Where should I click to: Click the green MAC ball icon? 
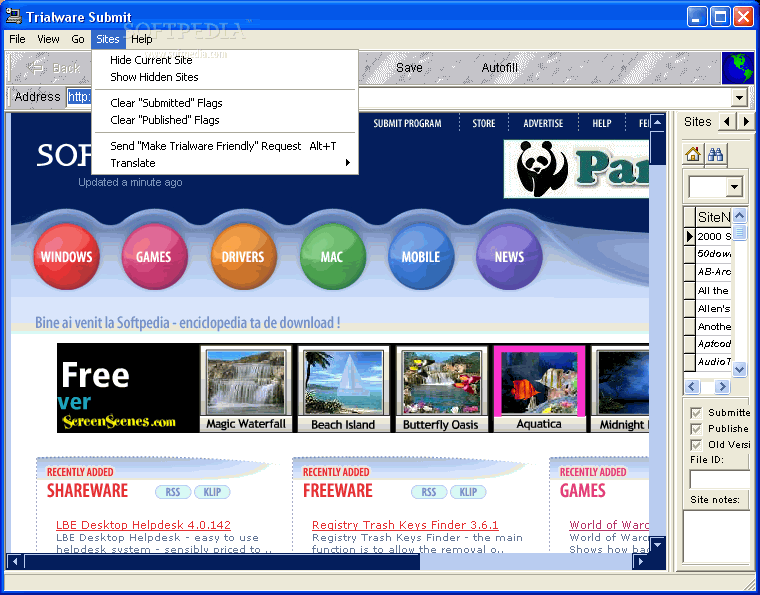332,256
